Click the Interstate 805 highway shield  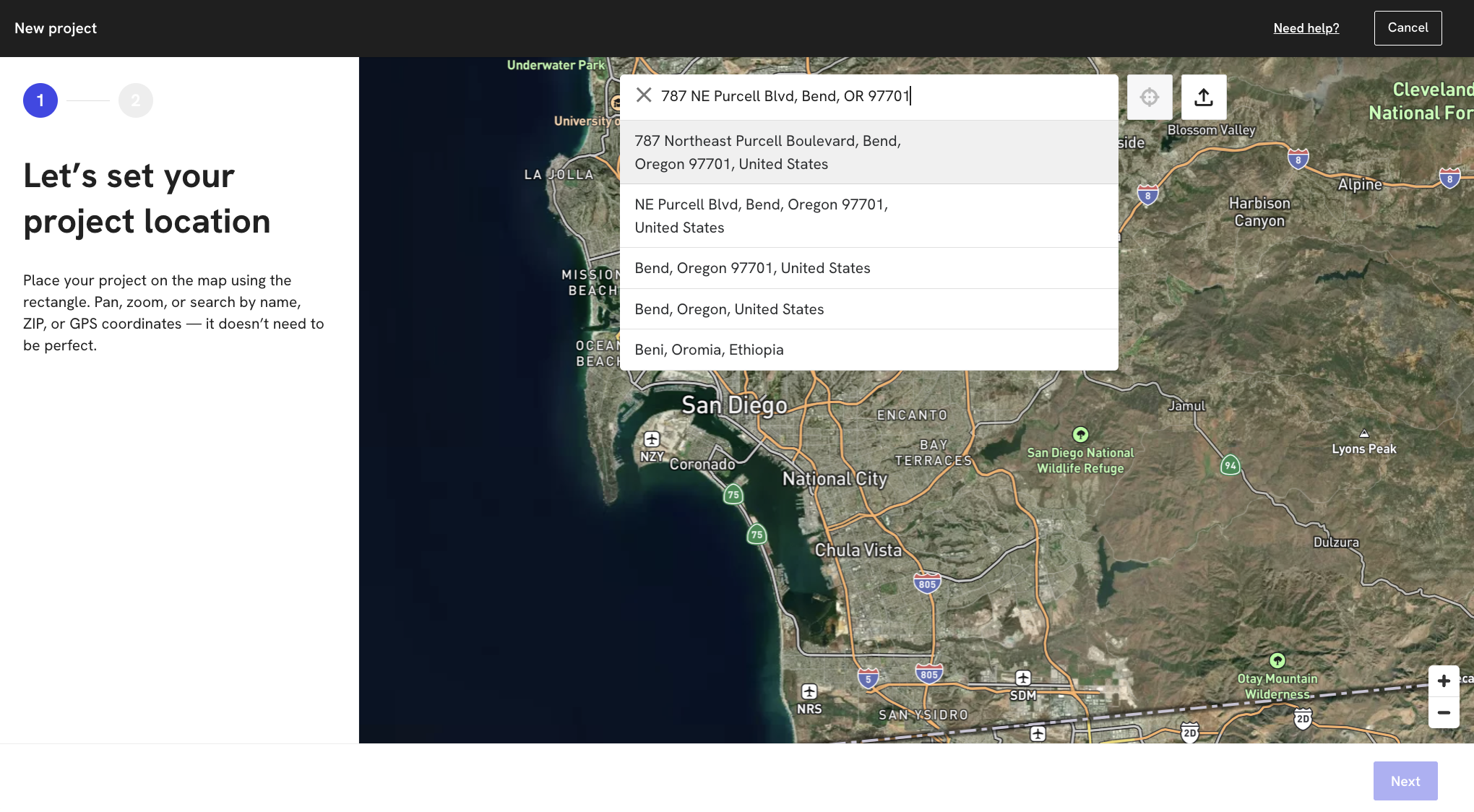[928, 582]
